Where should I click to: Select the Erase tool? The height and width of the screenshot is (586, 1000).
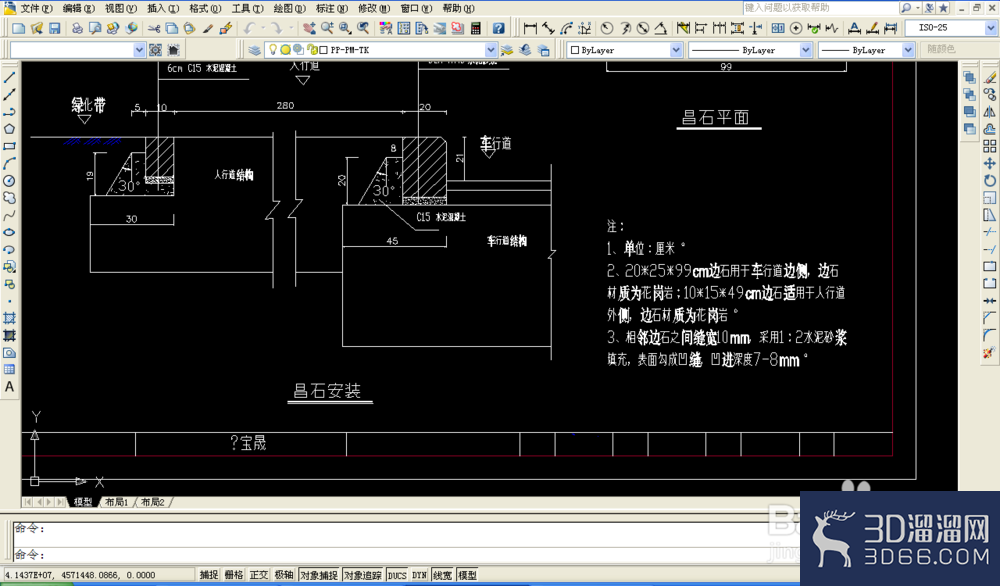[x=989, y=77]
